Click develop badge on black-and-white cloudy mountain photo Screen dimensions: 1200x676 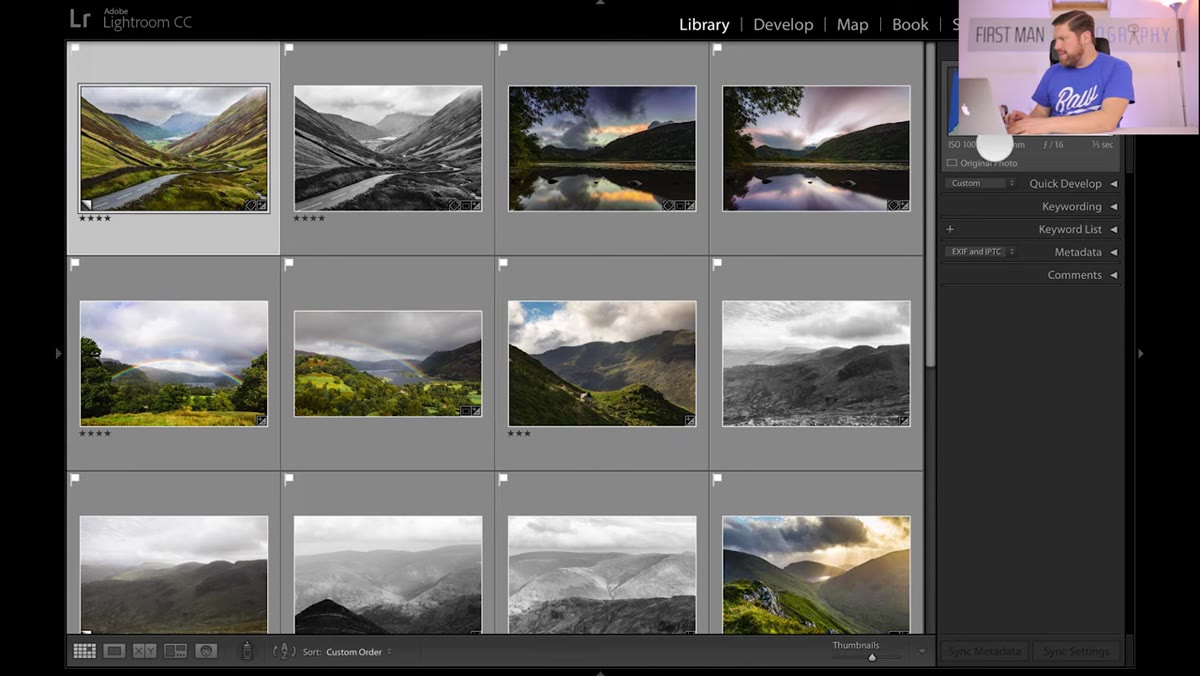pyautogui.click(x=904, y=421)
